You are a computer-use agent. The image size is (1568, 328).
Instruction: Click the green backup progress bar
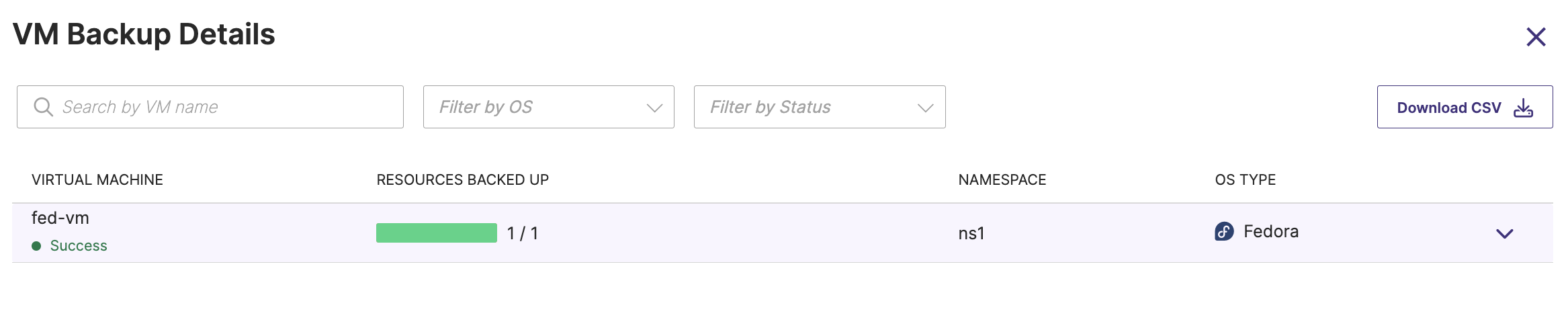[x=436, y=233]
